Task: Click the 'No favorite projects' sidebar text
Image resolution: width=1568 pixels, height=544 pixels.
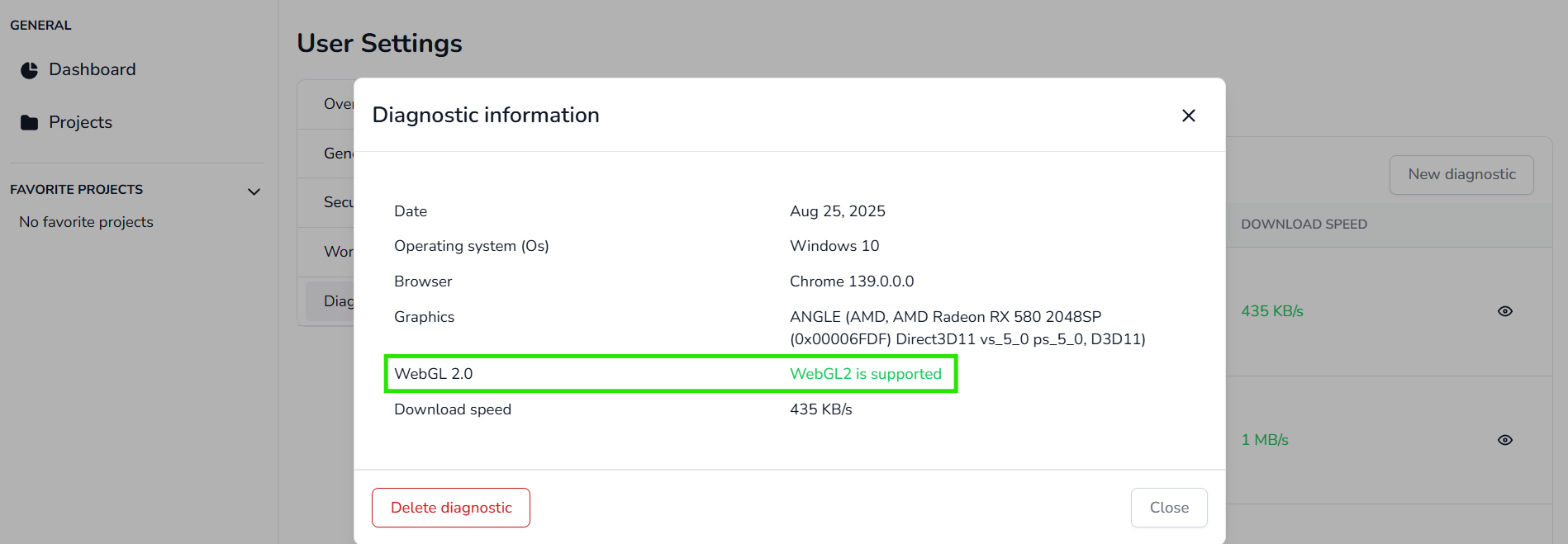Action: coord(86,222)
